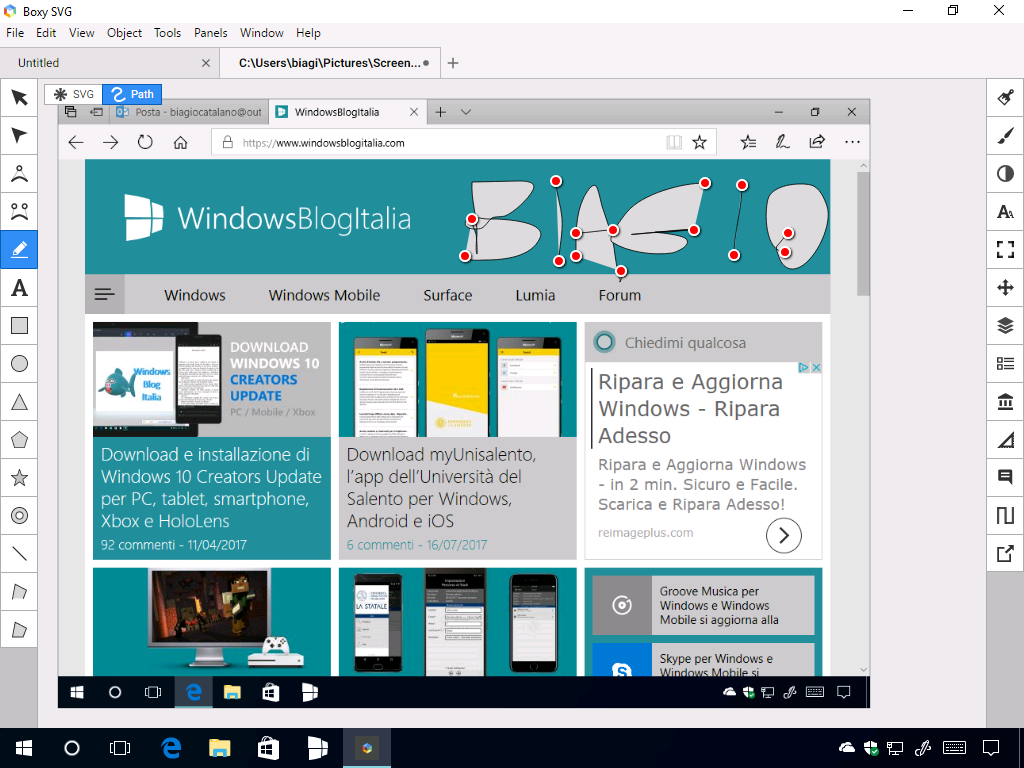The width and height of the screenshot is (1024, 768).
Task: Click the Boxy SVG icon in Windows taskbar
Action: 366,748
